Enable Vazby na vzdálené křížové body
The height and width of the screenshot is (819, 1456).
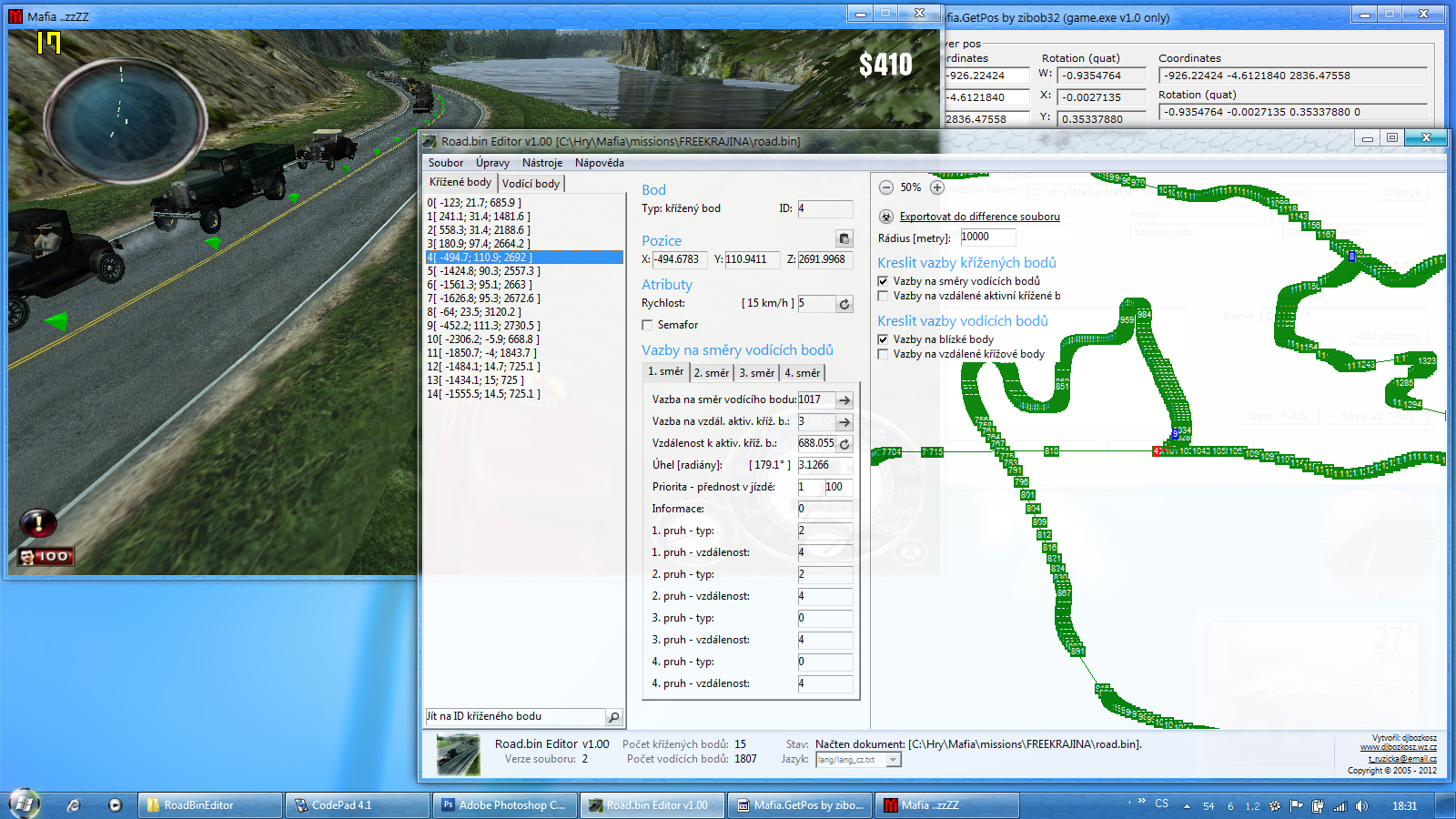coord(883,354)
